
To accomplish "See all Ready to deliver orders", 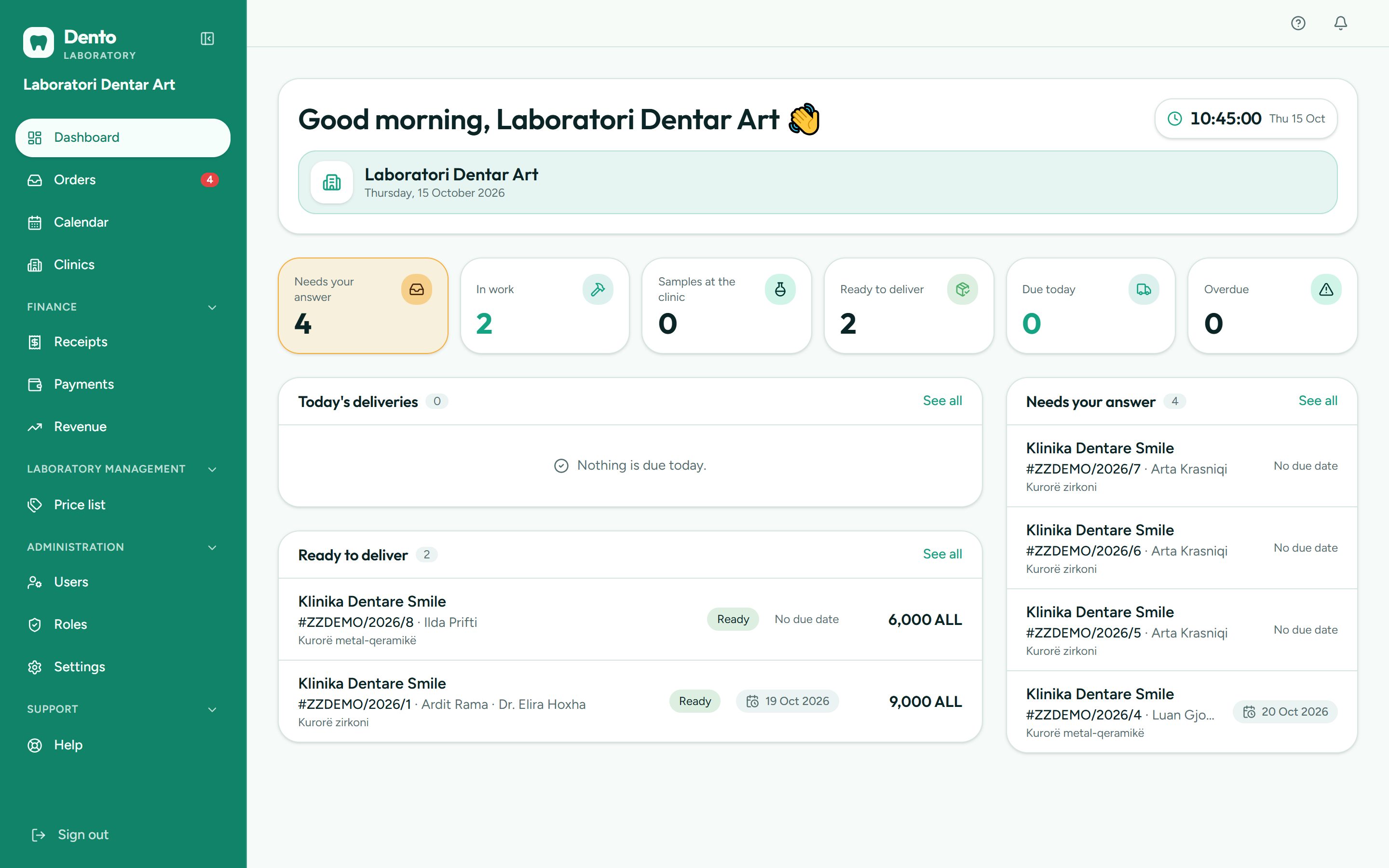I will [942, 554].
